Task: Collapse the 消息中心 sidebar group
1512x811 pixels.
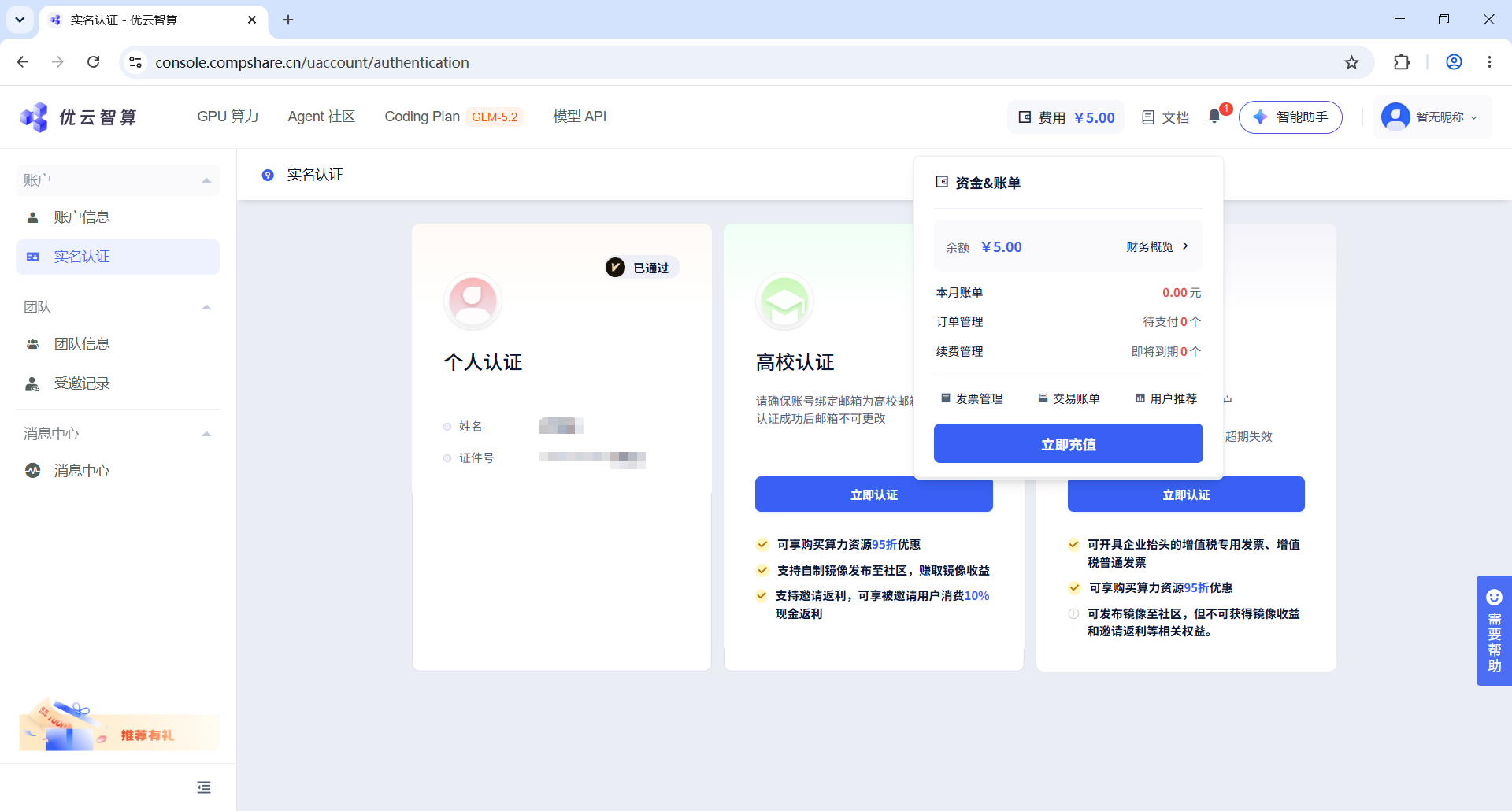Action: [x=206, y=434]
